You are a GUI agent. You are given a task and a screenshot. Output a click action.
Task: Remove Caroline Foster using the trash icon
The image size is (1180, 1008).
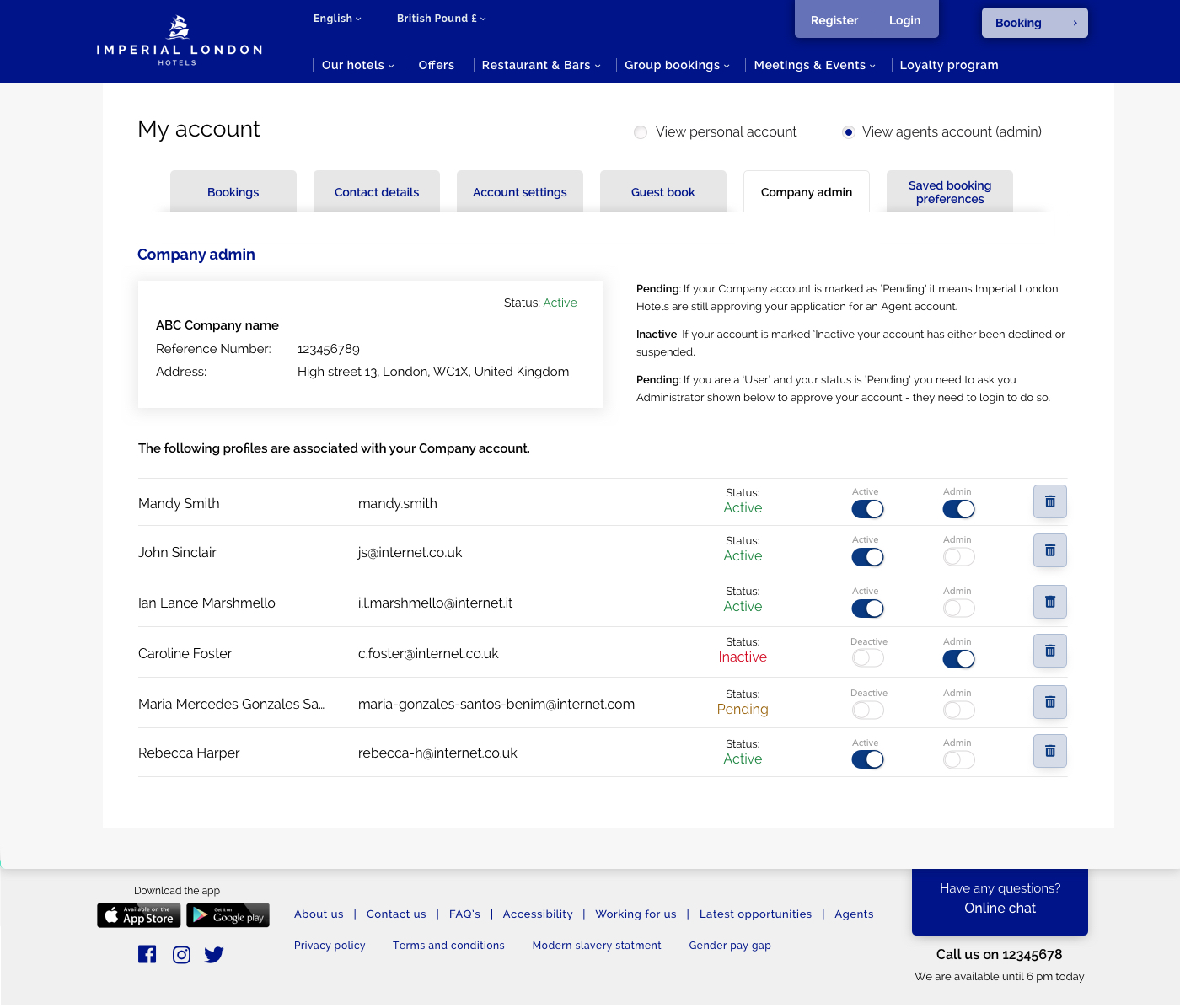[x=1049, y=651]
